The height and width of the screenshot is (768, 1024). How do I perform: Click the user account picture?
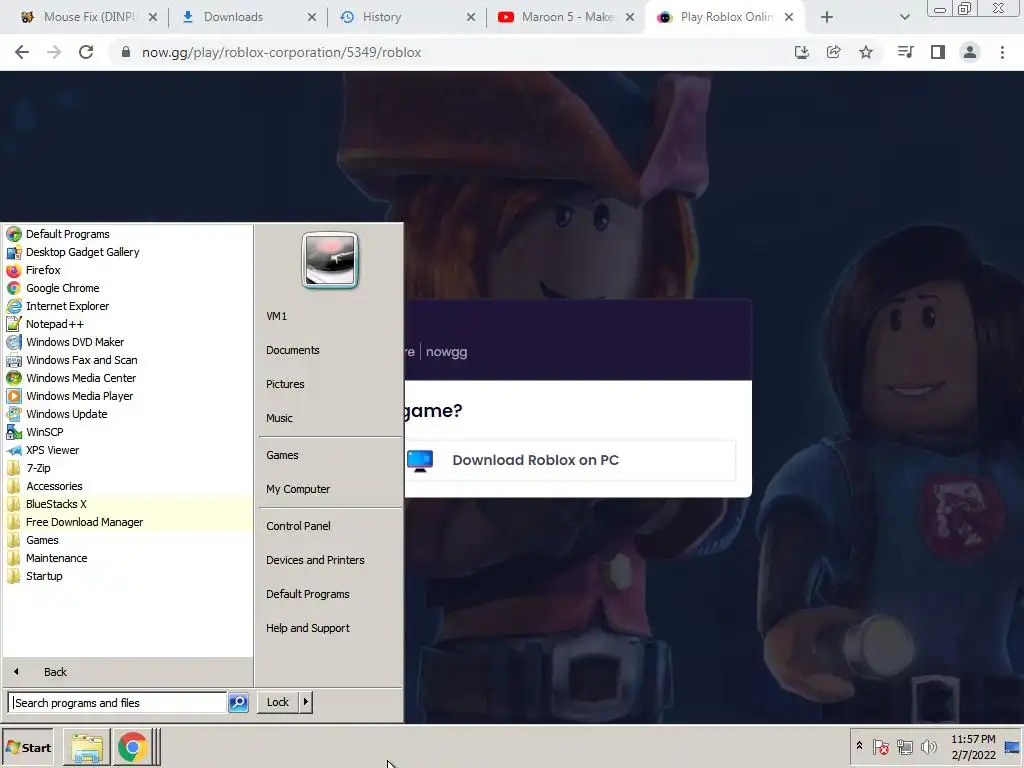point(330,261)
